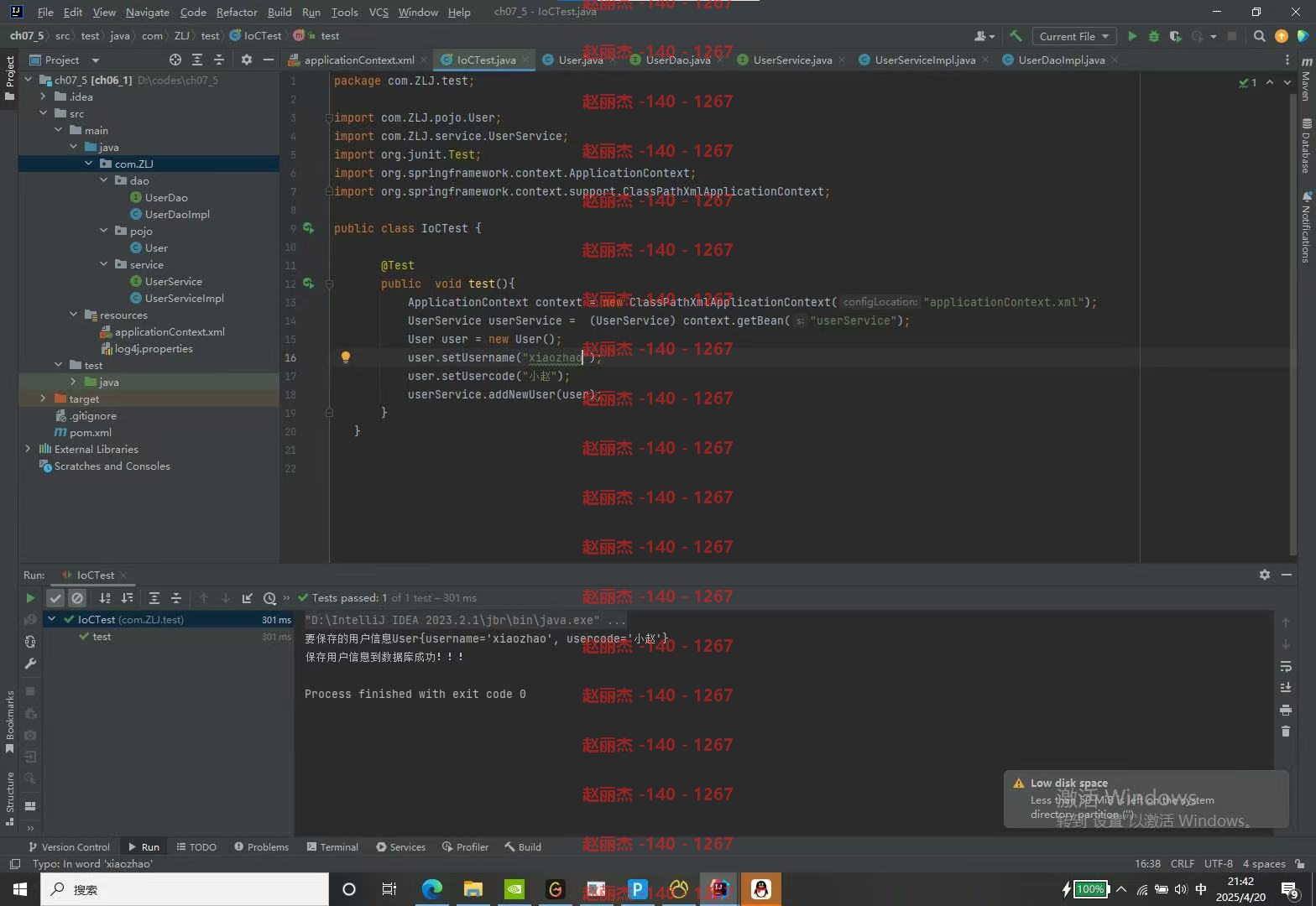Toggle Show Ignored tests button
This screenshot has width=1316, height=906.
pyautogui.click(x=77, y=598)
